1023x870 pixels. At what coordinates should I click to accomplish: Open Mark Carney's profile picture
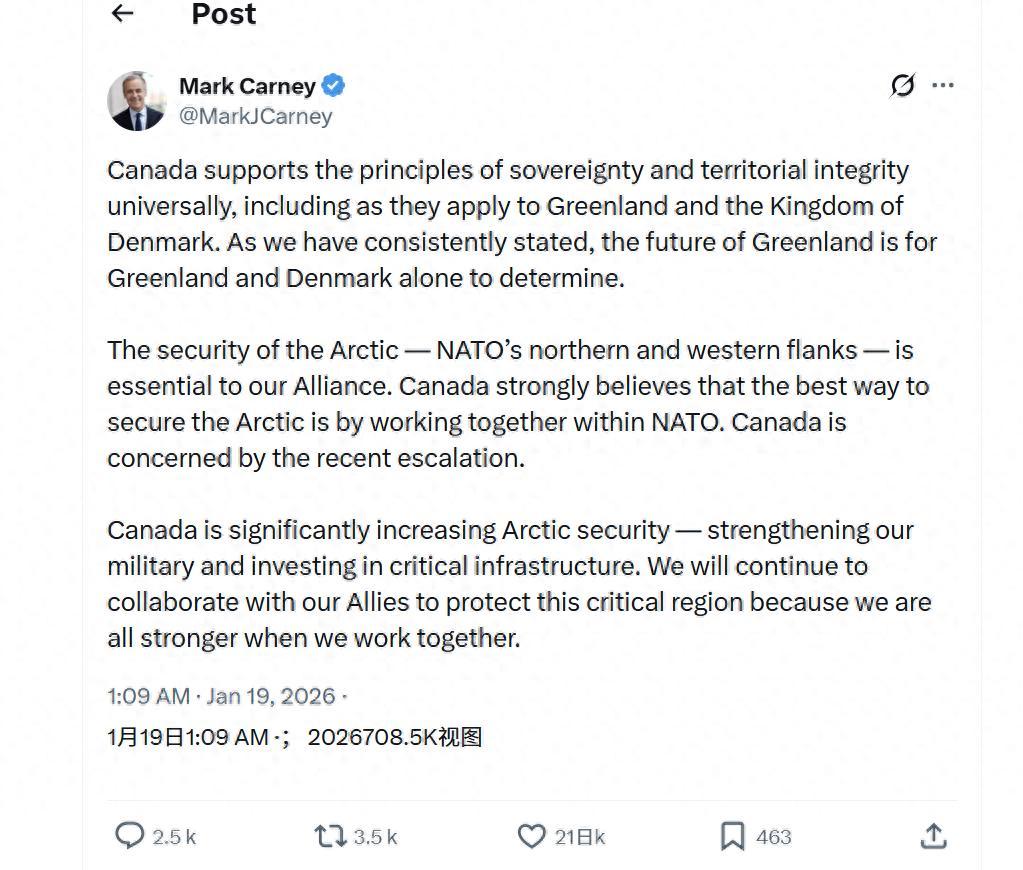pos(137,101)
